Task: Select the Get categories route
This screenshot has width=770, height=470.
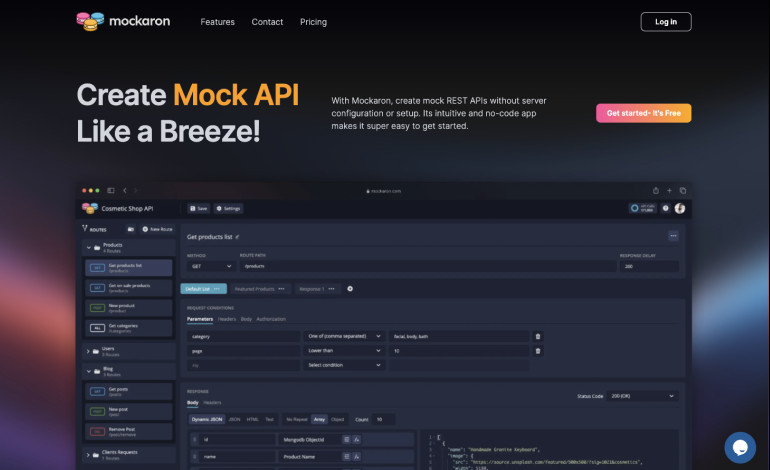Action: click(x=129, y=328)
